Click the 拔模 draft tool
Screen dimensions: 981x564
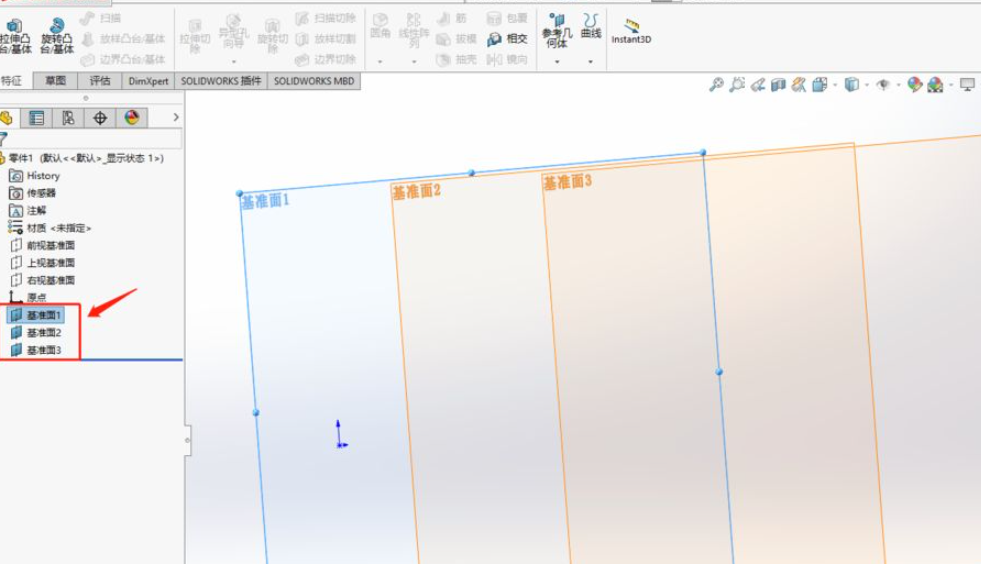tap(456, 39)
